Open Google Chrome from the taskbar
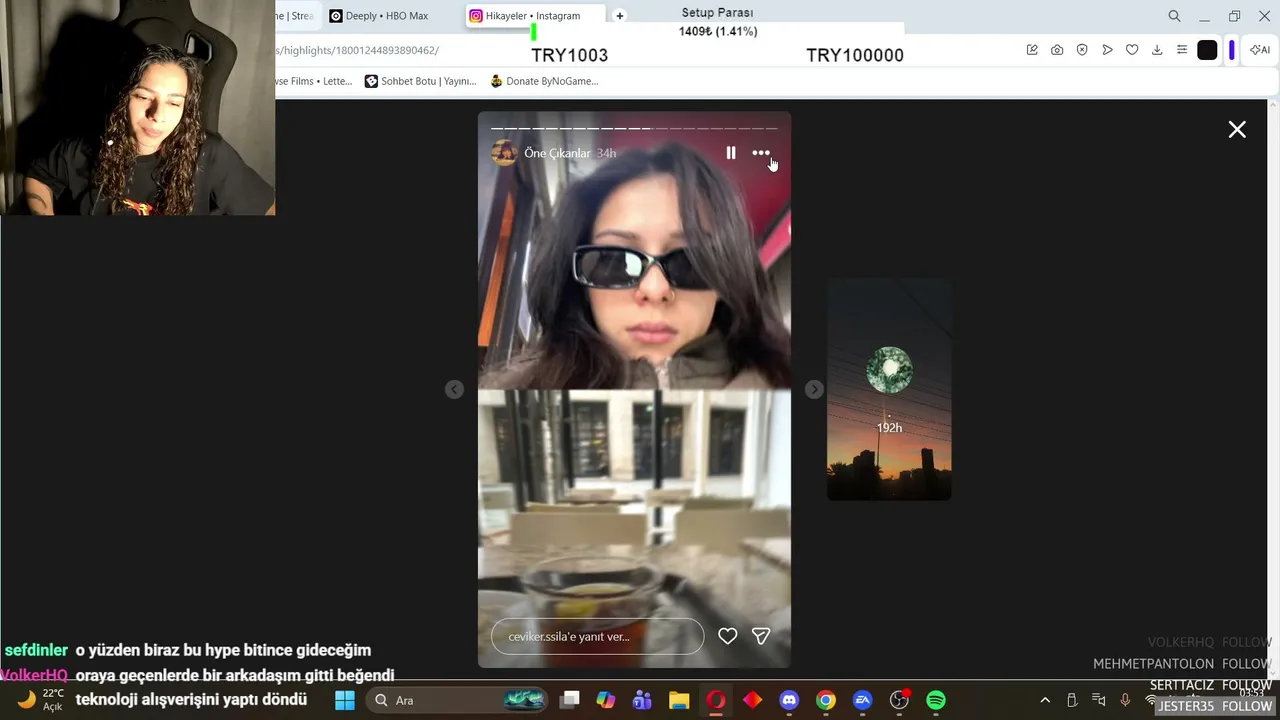 click(x=826, y=700)
